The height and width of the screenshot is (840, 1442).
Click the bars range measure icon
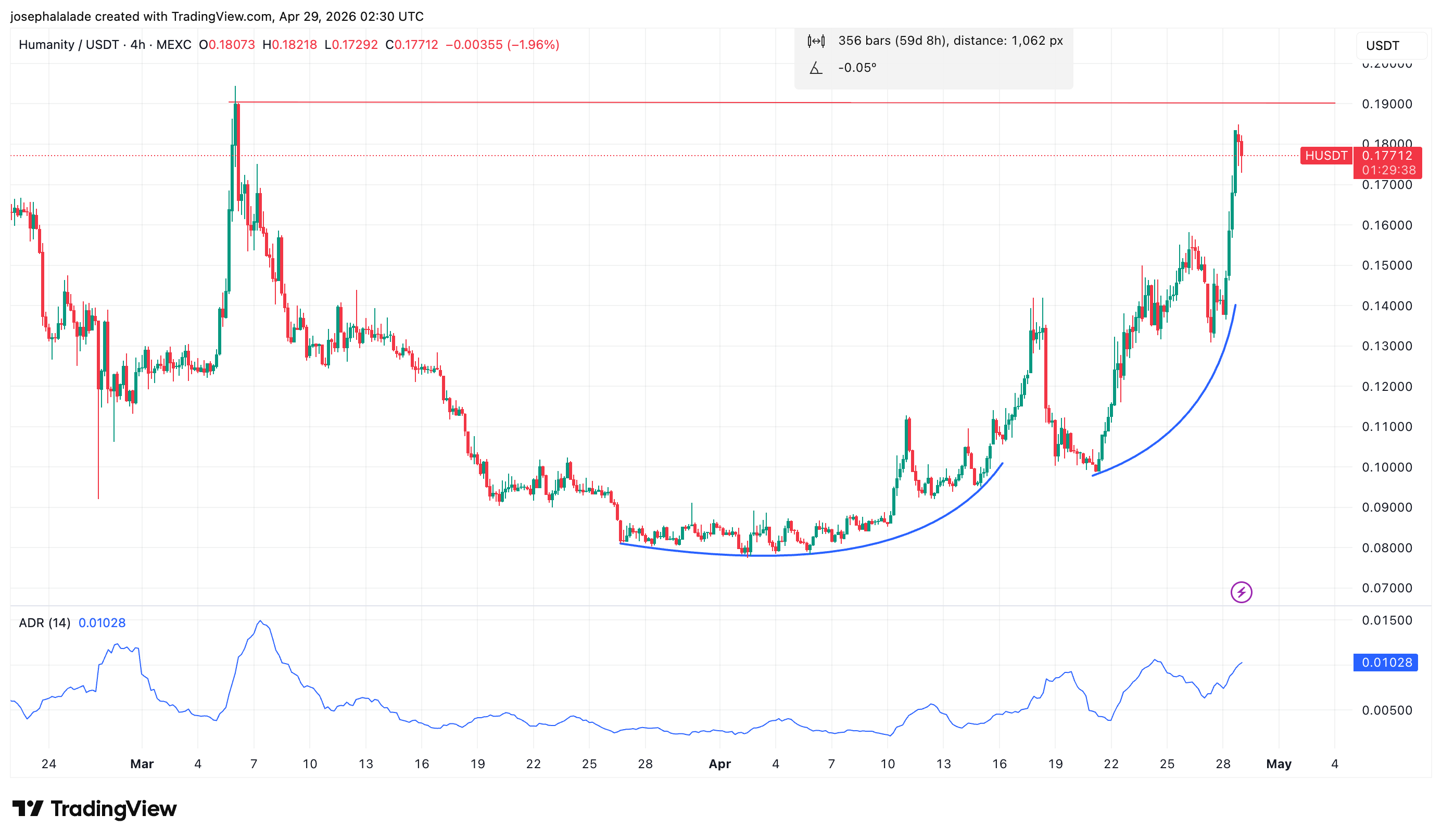click(815, 41)
